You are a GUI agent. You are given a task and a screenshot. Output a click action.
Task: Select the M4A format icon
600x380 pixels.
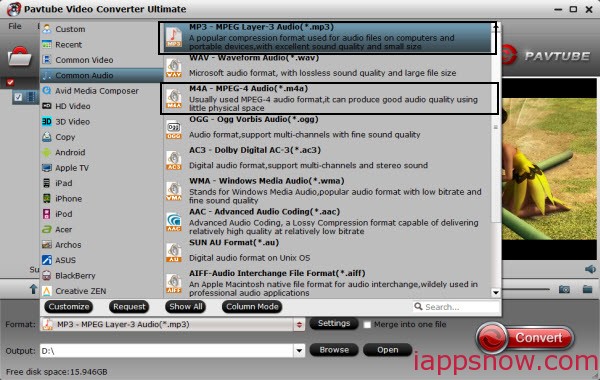(174, 99)
